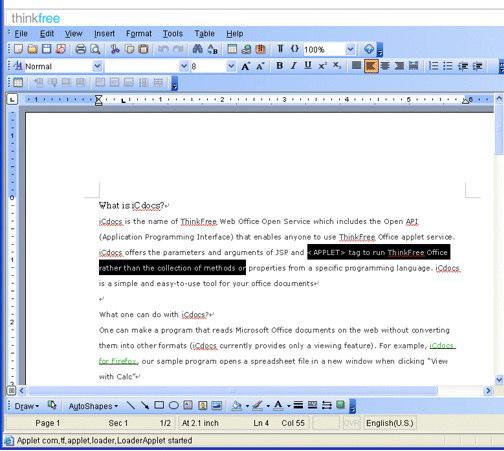
Task: Print the document using the printer icon
Action: (80, 49)
